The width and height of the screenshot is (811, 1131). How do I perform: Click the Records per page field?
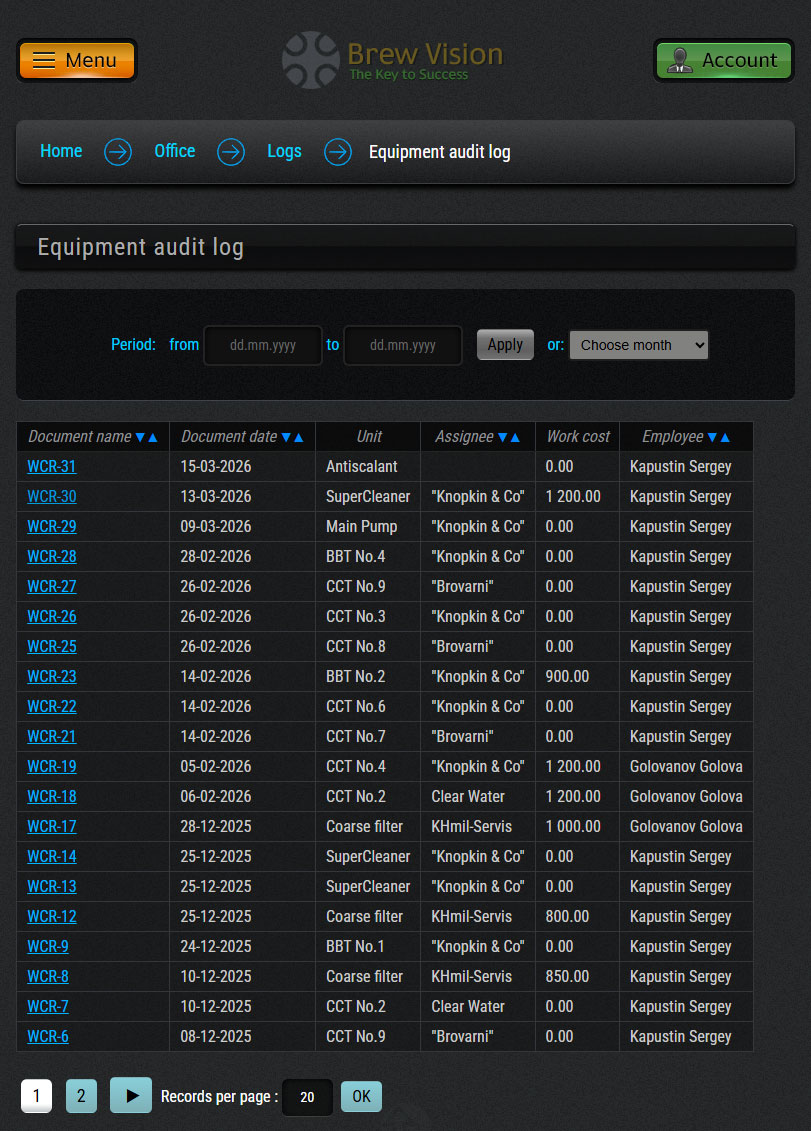tap(307, 1097)
